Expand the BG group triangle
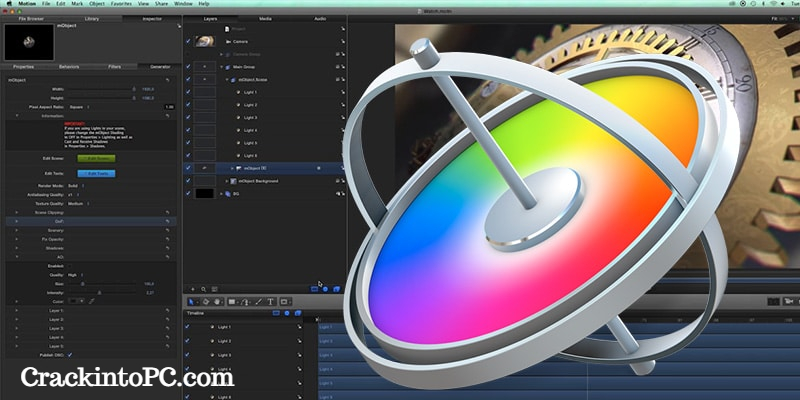The width and height of the screenshot is (800, 400). point(222,194)
